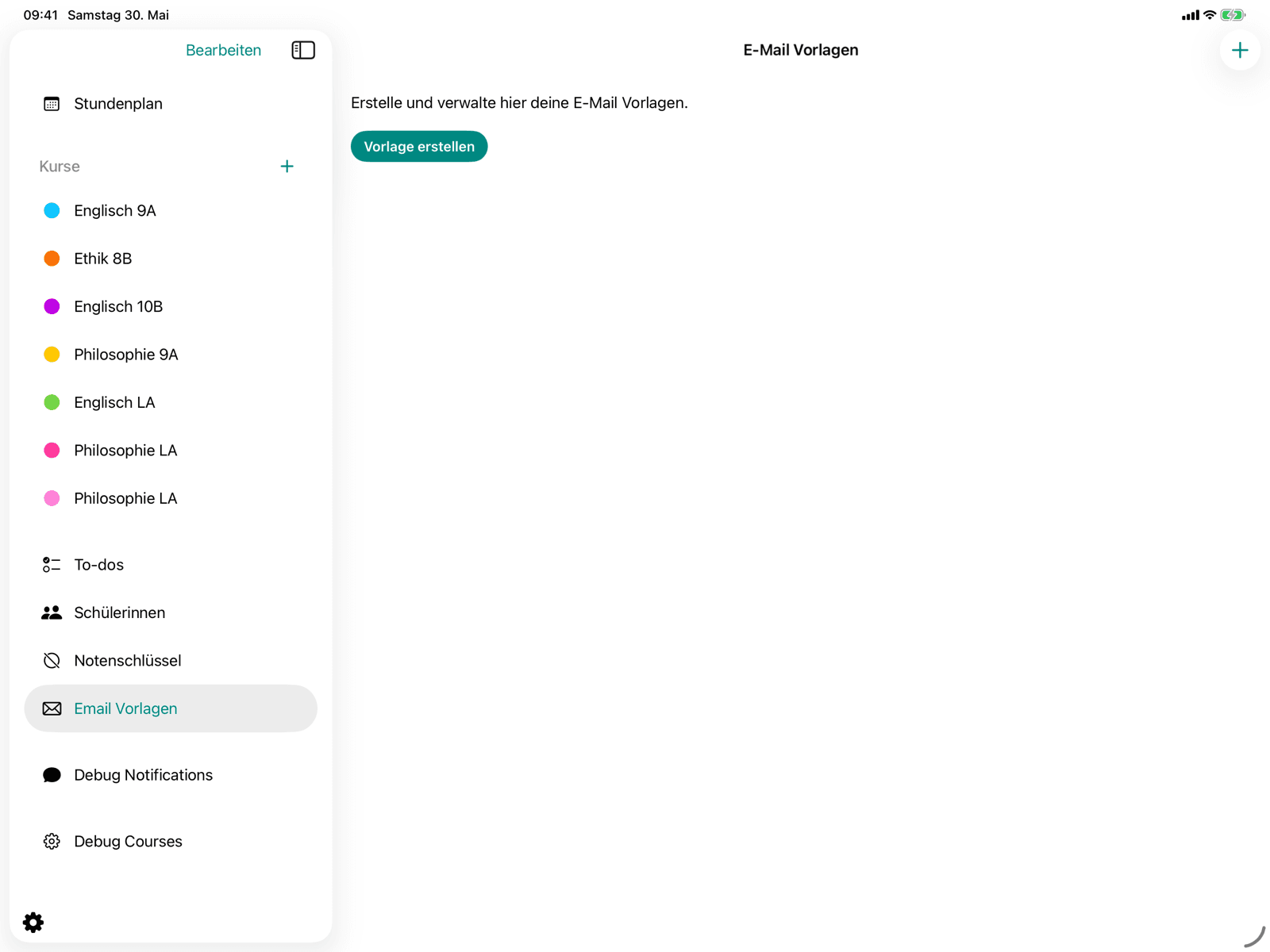Click the Debug Courses gear icon
This screenshot has width=1270, height=952.
click(52, 842)
